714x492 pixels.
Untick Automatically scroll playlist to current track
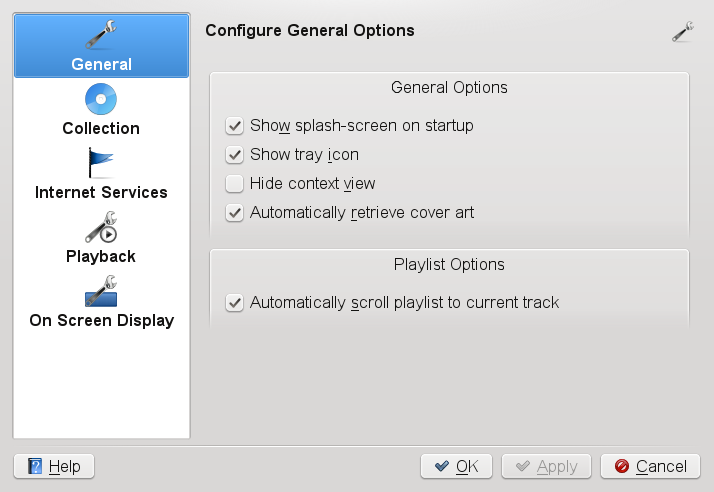(235, 302)
